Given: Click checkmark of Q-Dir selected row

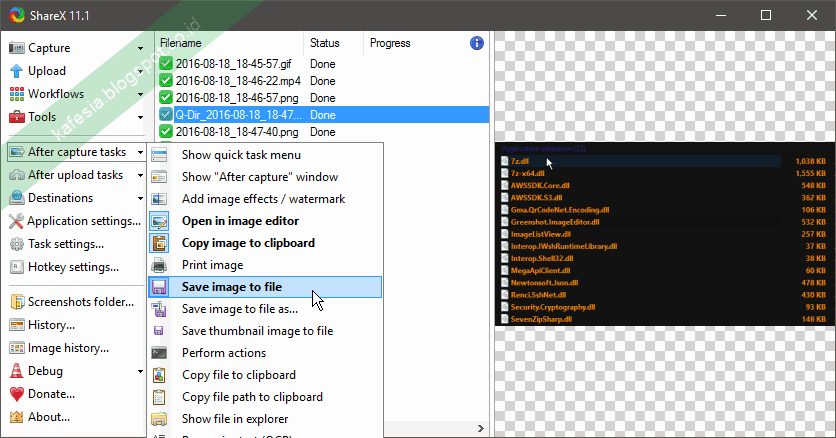Looking at the screenshot, I should tap(166, 115).
